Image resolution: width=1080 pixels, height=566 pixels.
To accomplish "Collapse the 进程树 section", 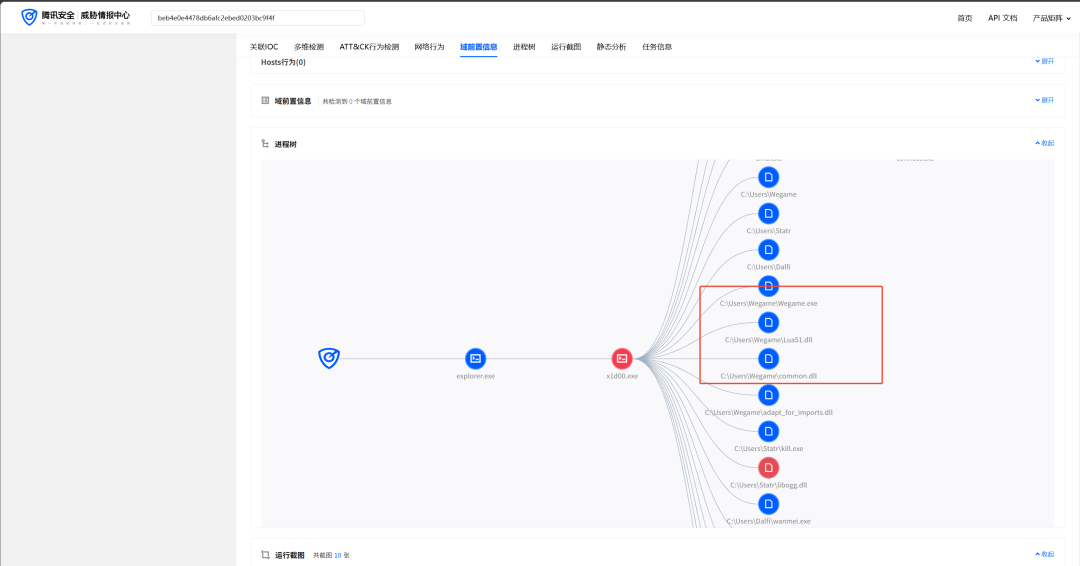I will tap(1045, 143).
